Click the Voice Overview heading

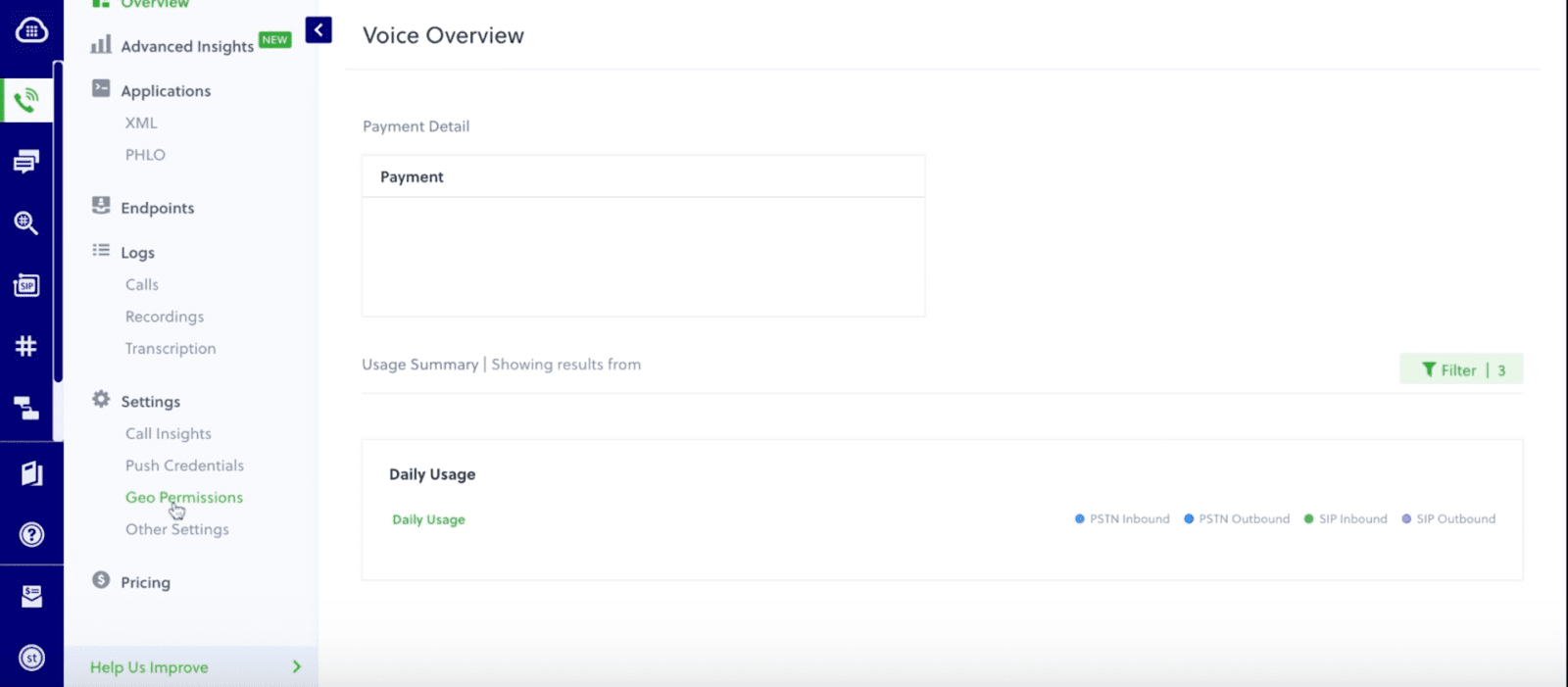tap(443, 35)
